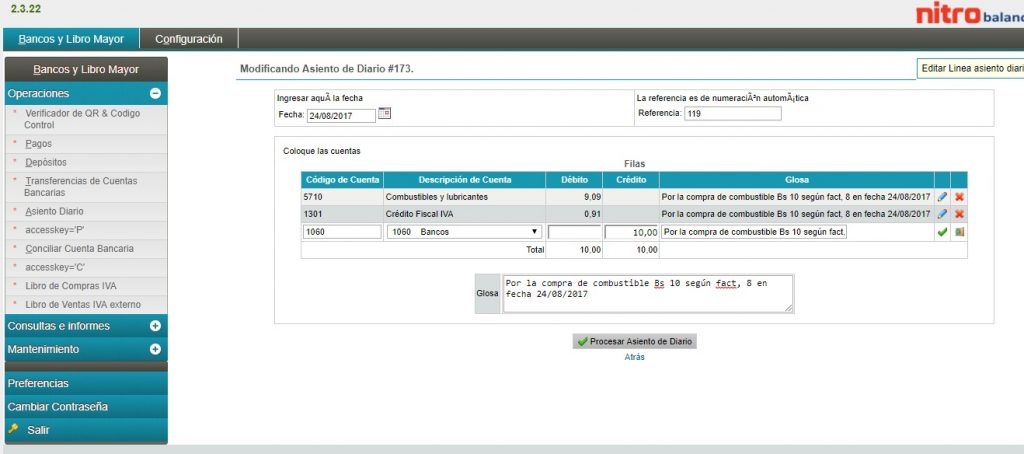This screenshot has height=454, width=1024.
Task: Click the key icon beside Salir
Action: pos(14,430)
